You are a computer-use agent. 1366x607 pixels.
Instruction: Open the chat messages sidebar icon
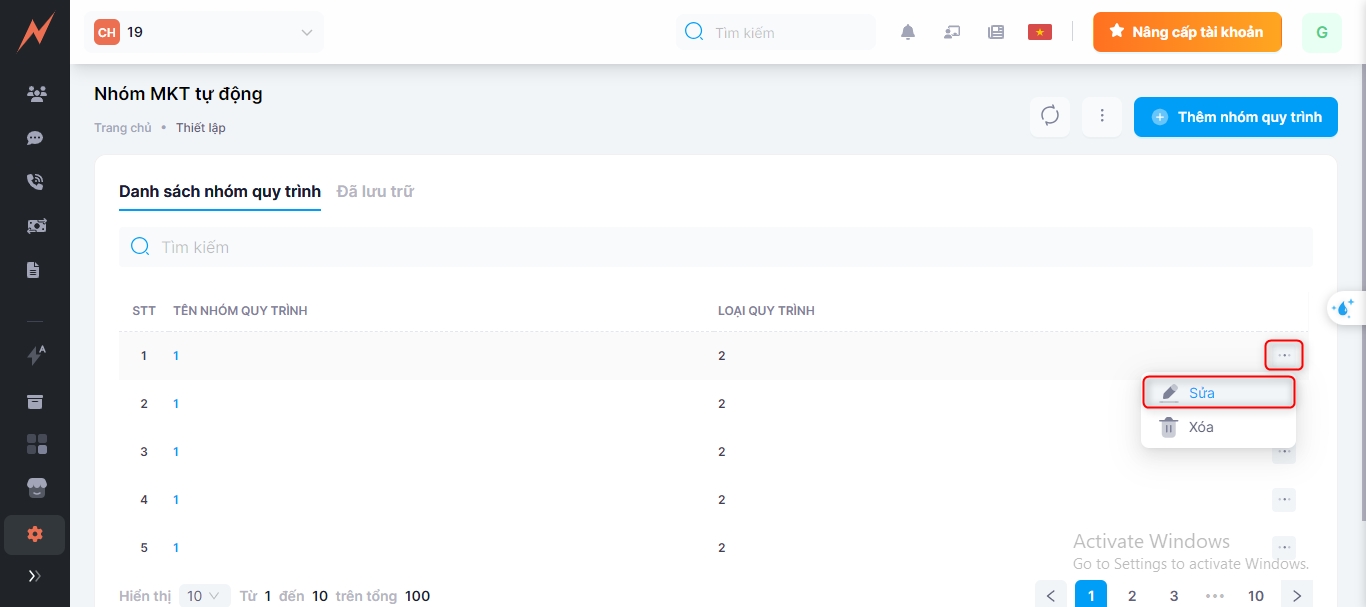click(35, 138)
